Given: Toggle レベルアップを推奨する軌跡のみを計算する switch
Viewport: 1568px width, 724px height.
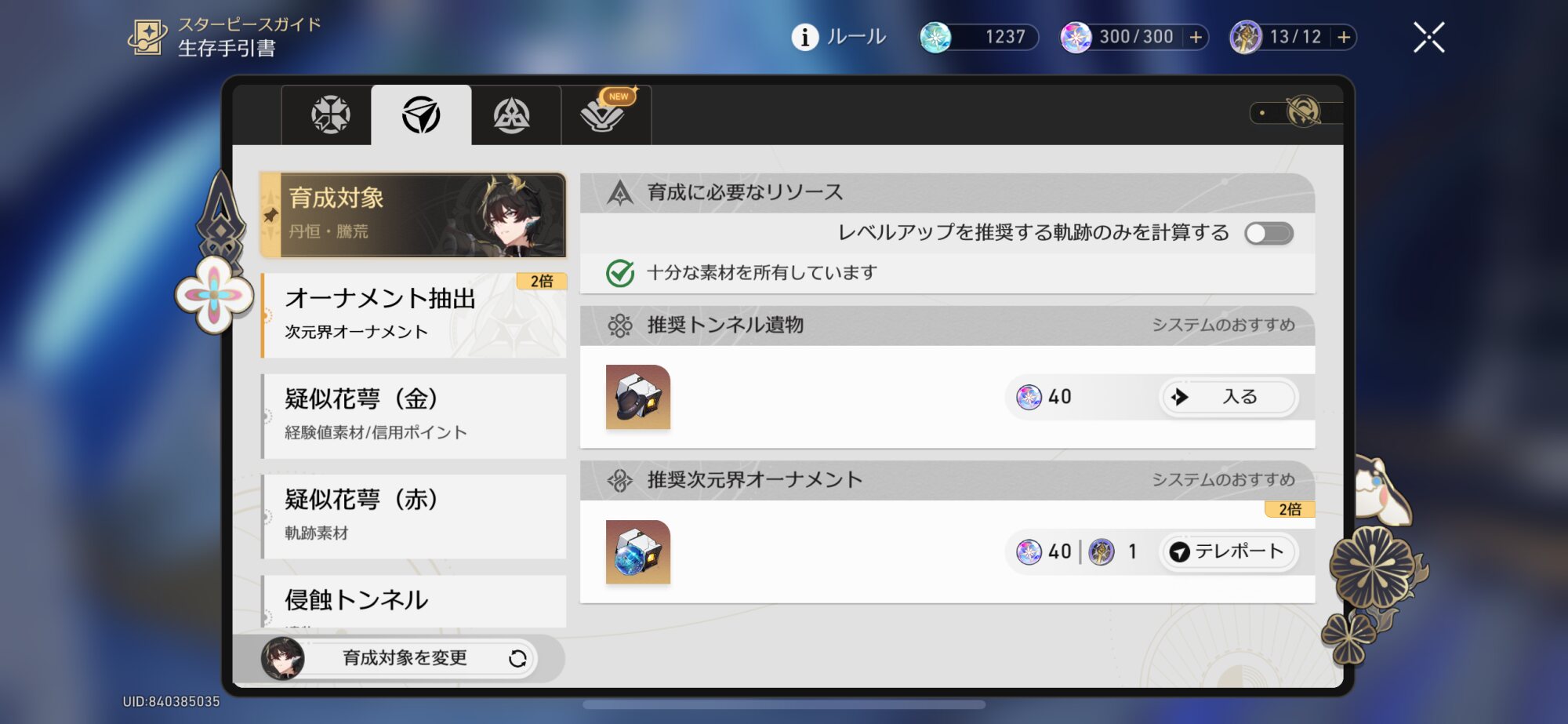Looking at the screenshot, I should [x=1269, y=233].
